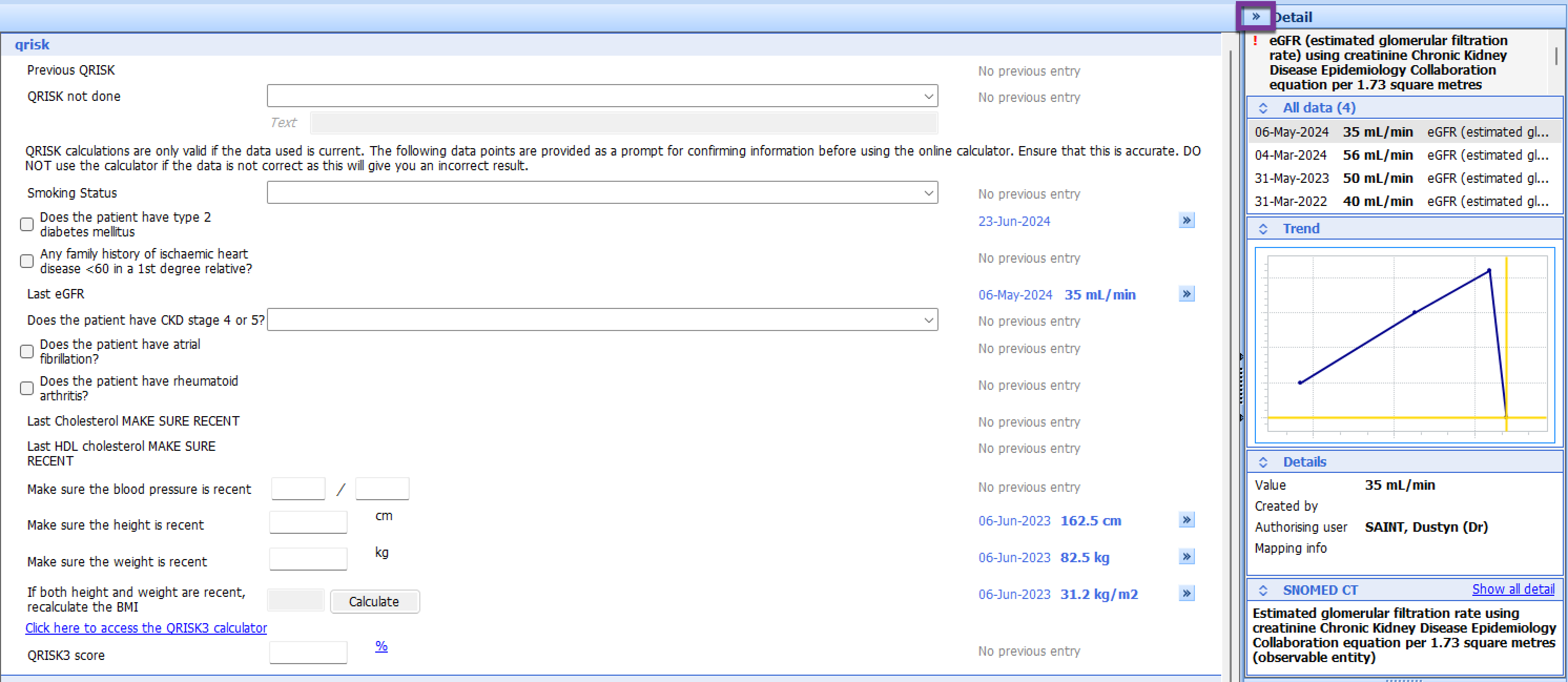Collapse the All data (4) section
This screenshot has width=1568, height=682.
[1262, 108]
